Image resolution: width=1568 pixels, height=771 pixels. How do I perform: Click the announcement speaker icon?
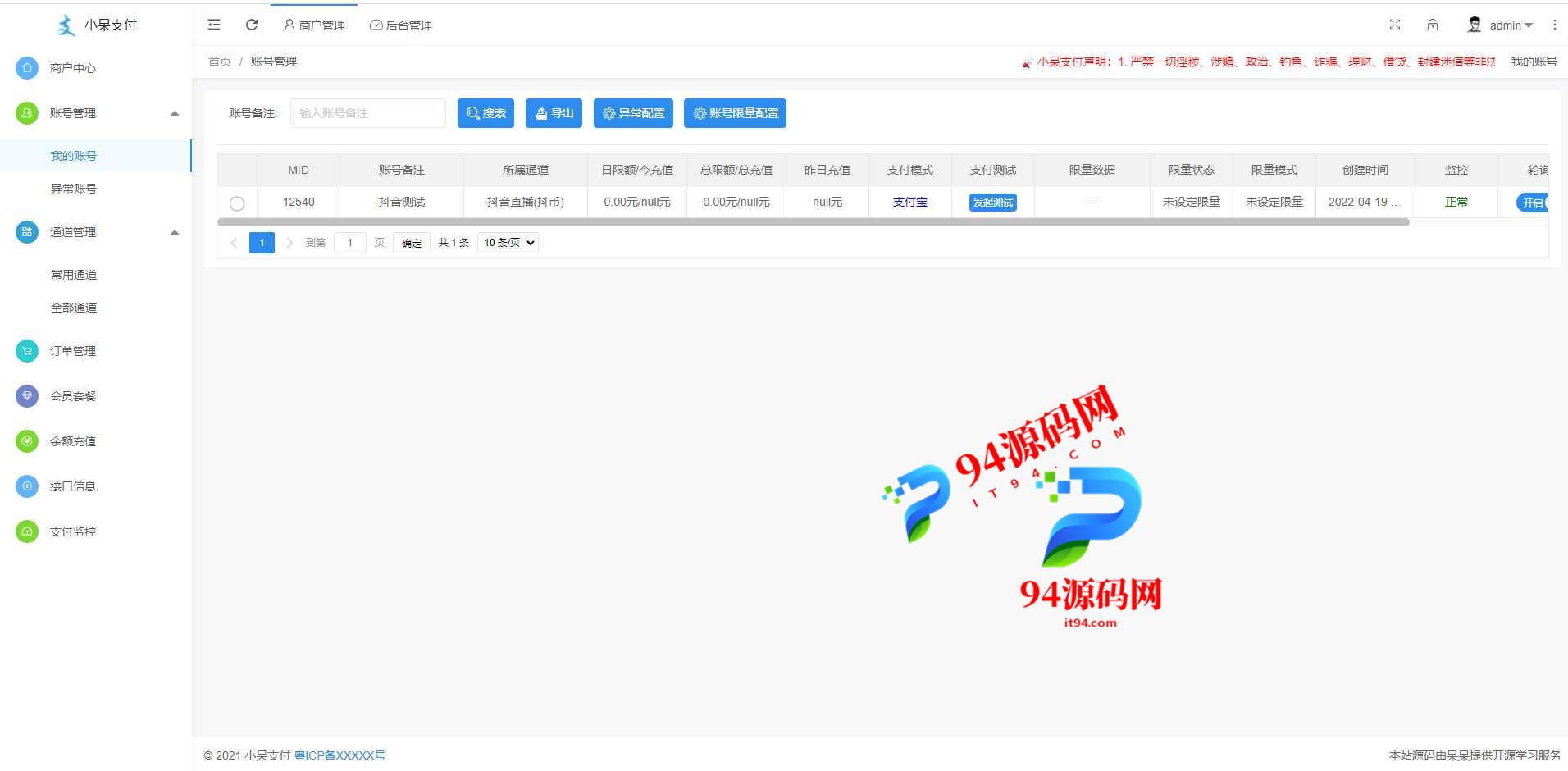[x=1027, y=62]
